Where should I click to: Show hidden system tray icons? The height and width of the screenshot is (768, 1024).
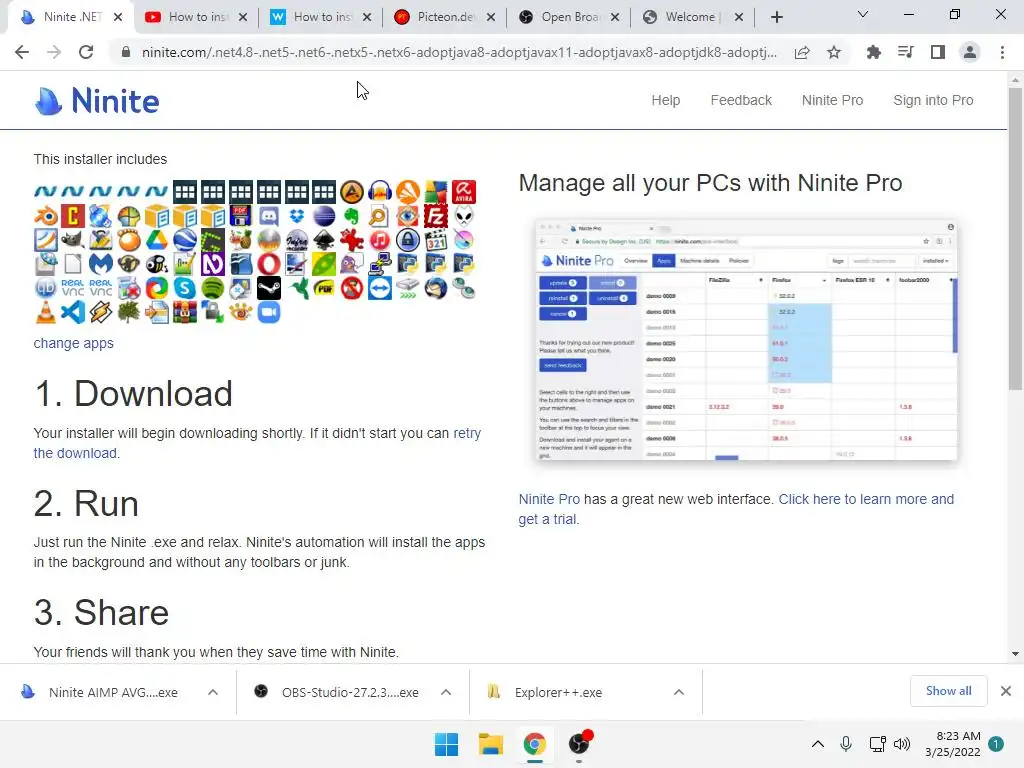point(818,744)
